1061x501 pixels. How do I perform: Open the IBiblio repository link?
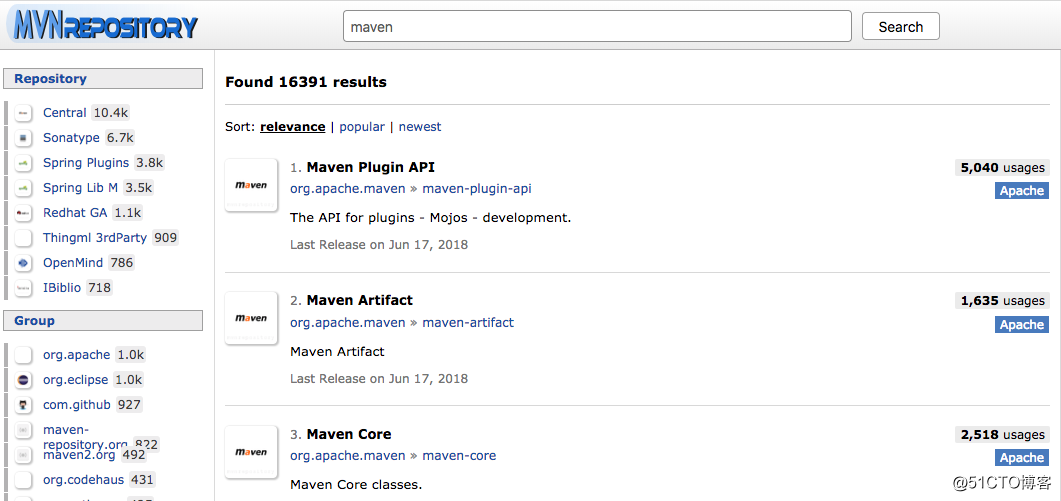click(x=62, y=288)
